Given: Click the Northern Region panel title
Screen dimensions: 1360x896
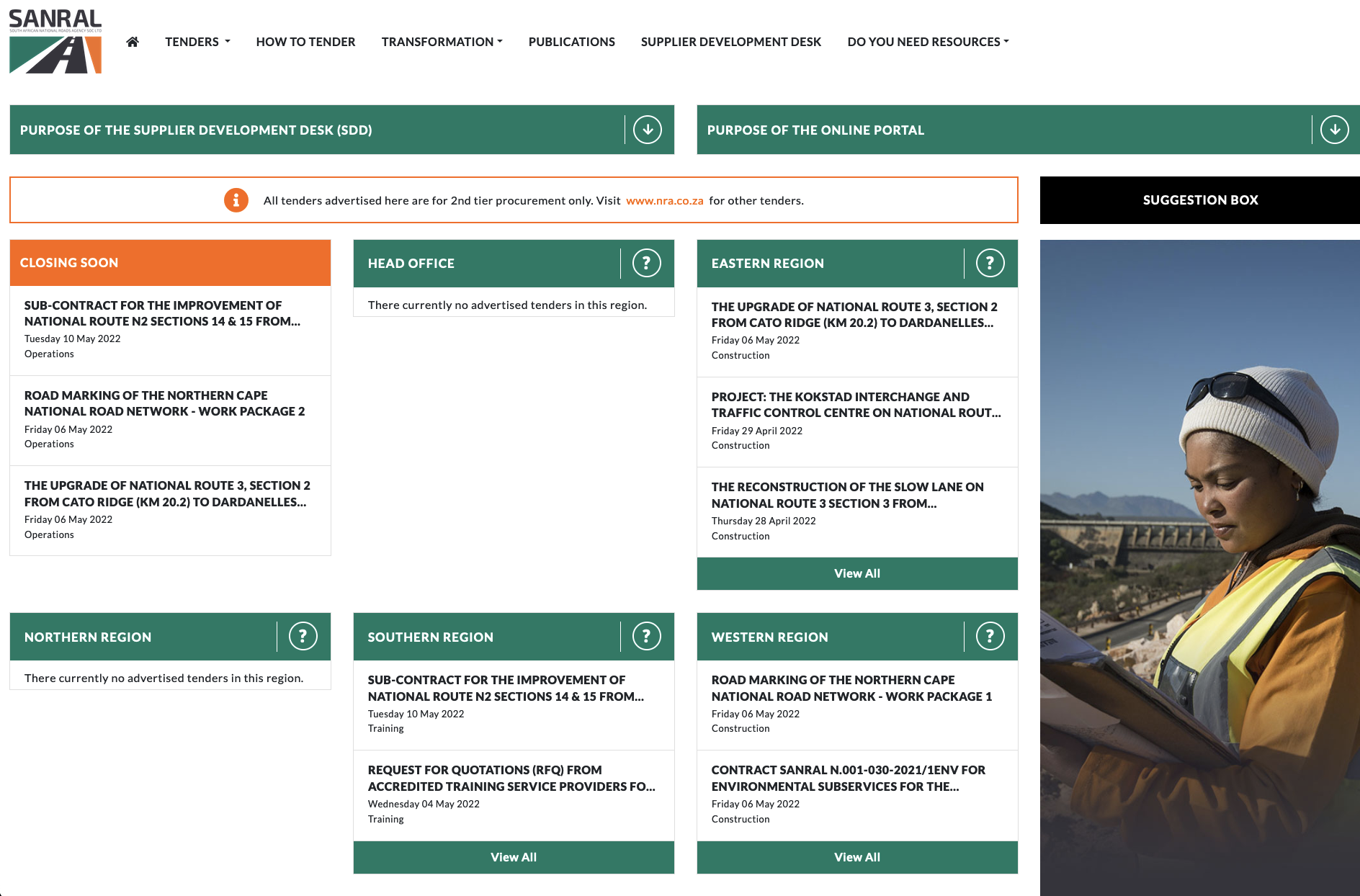Looking at the screenshot, I should point(88,637).
